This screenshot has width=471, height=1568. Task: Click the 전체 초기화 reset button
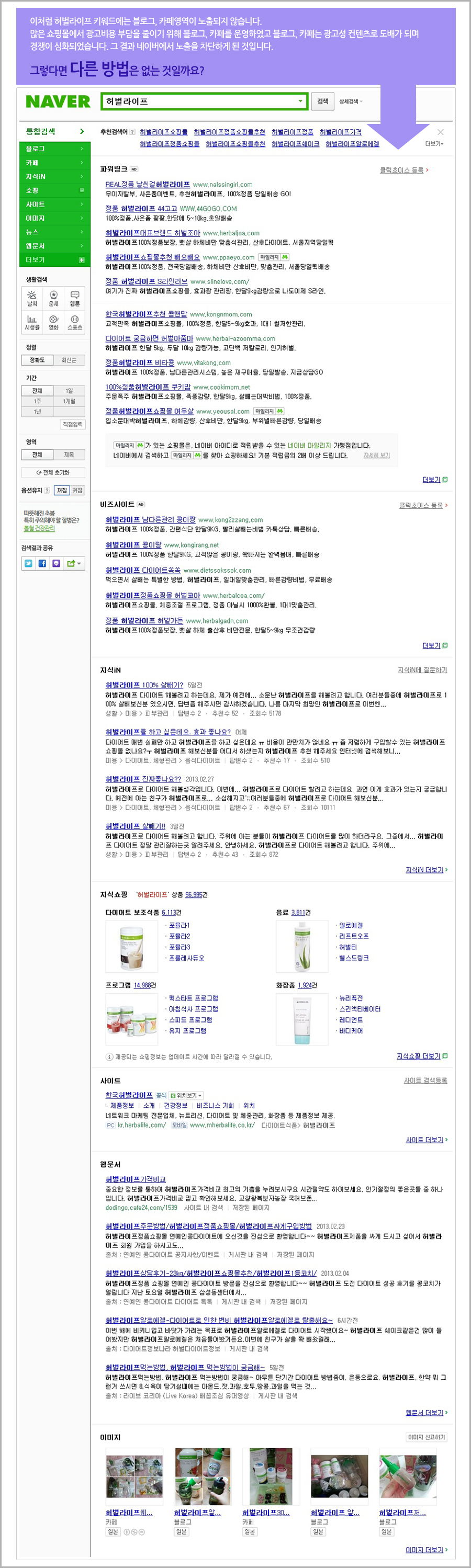click(53, 472)
